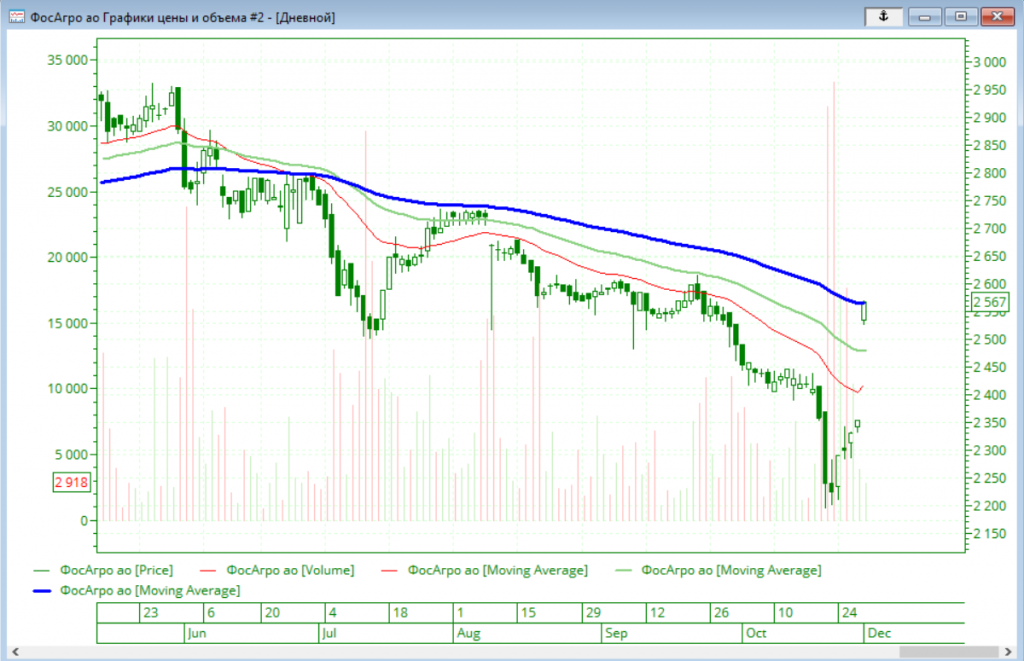The height and width of the screenshot is (661, 1024).
Task: Close the ФосАгро chart window
Action: pyautogui.click(x=996, y=16)
